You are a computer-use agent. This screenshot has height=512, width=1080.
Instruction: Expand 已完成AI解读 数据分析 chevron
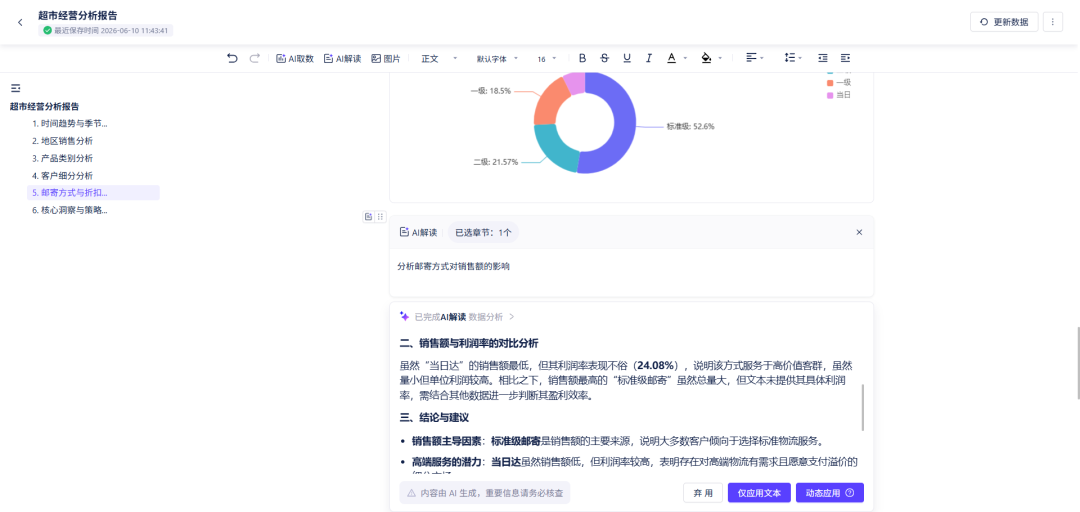[x=512, y=317]
